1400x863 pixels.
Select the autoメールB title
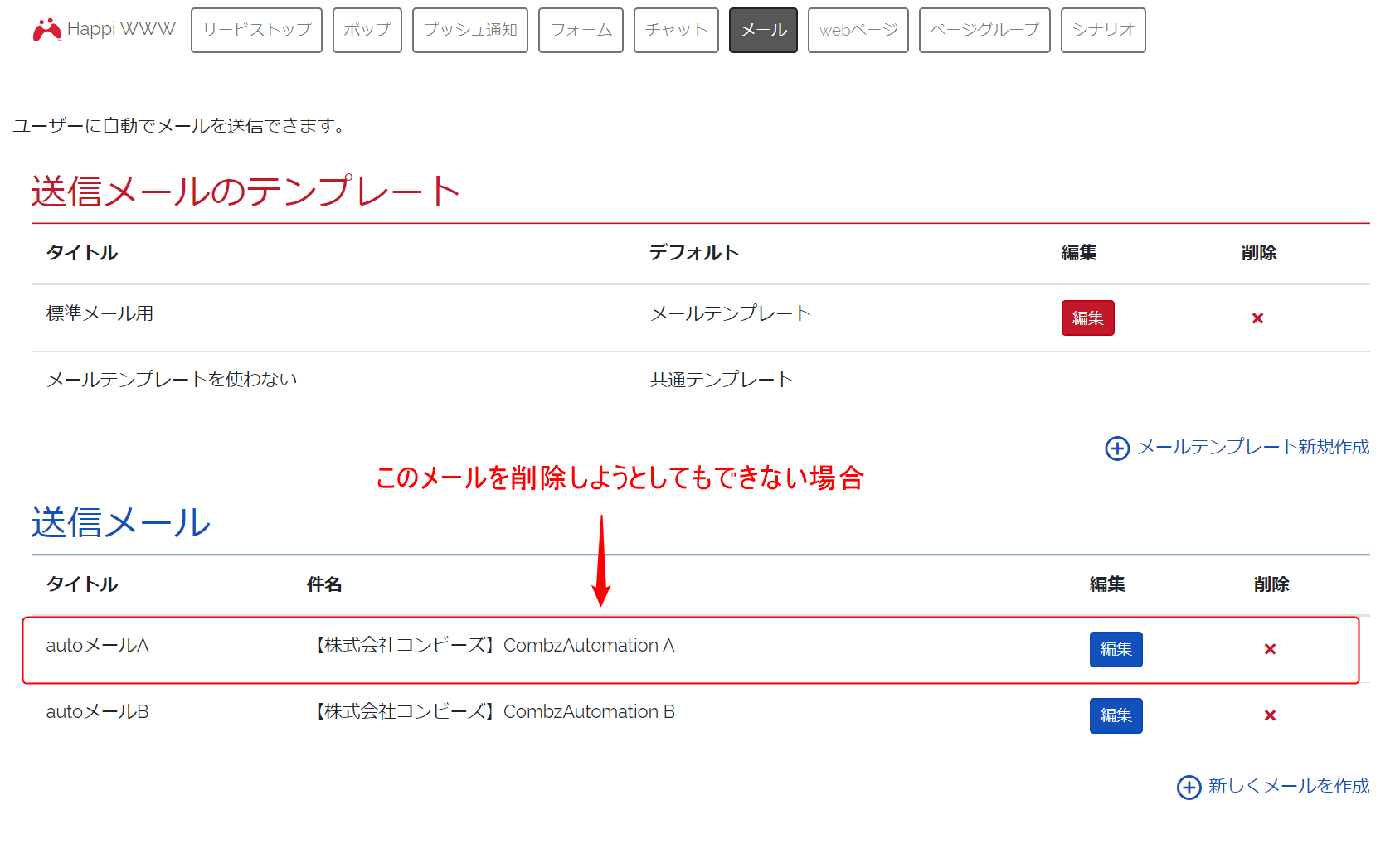tap(97, 711)
